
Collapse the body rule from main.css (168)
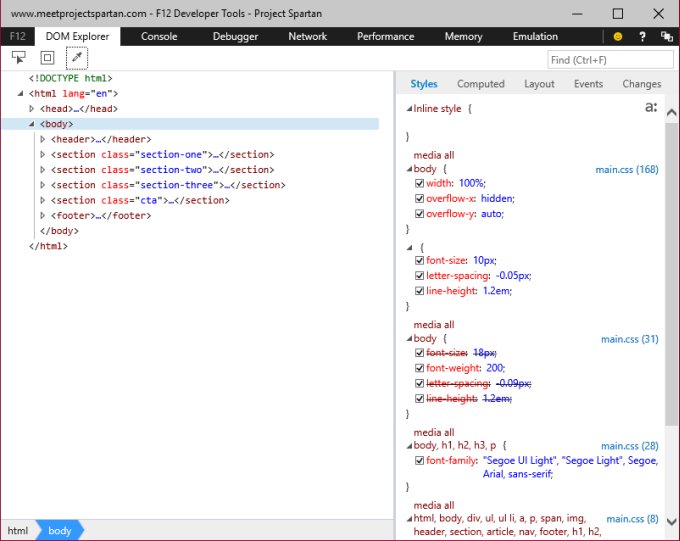pos(409,169)
